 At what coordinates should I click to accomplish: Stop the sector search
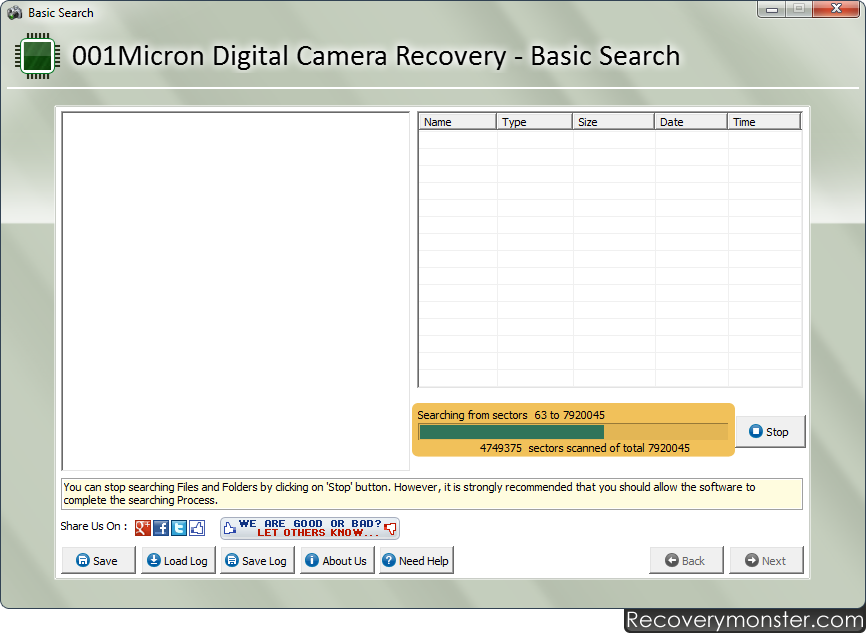tap(770, 431)
